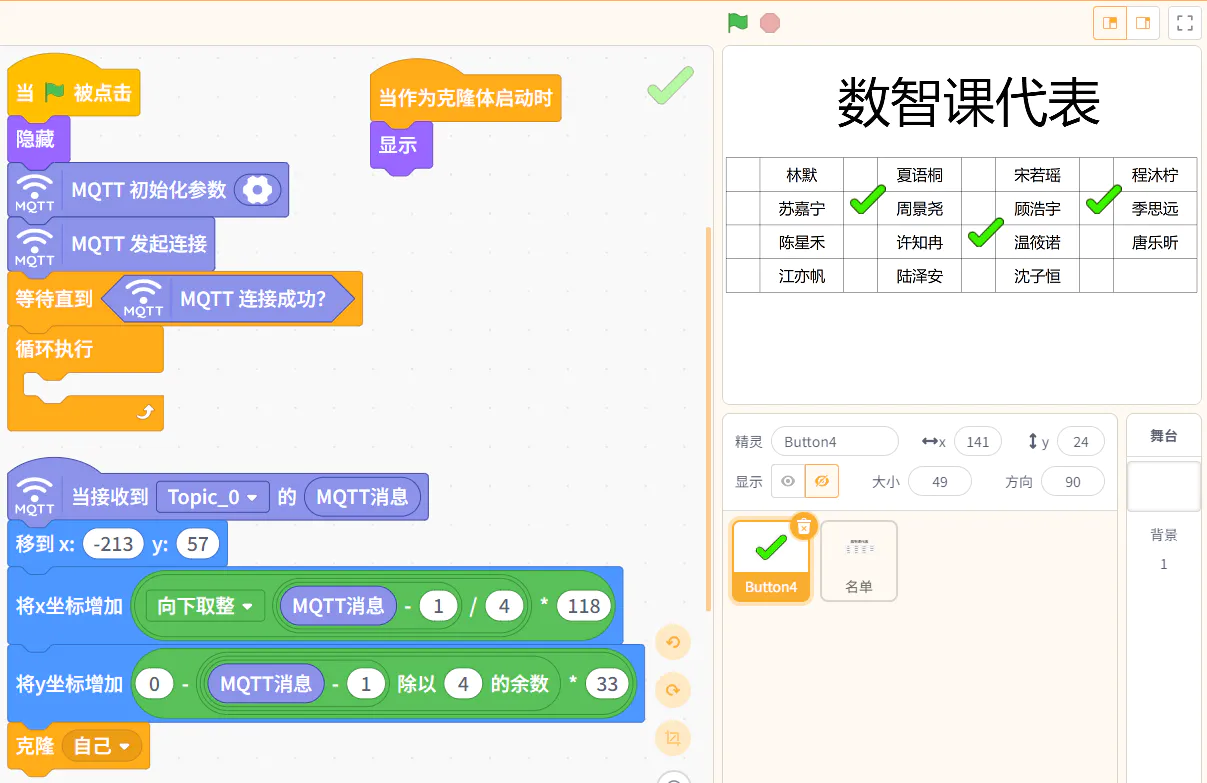1207x783 pixels.
Task: Click 陆泽安 name on stage
Action: pos(919,276)
